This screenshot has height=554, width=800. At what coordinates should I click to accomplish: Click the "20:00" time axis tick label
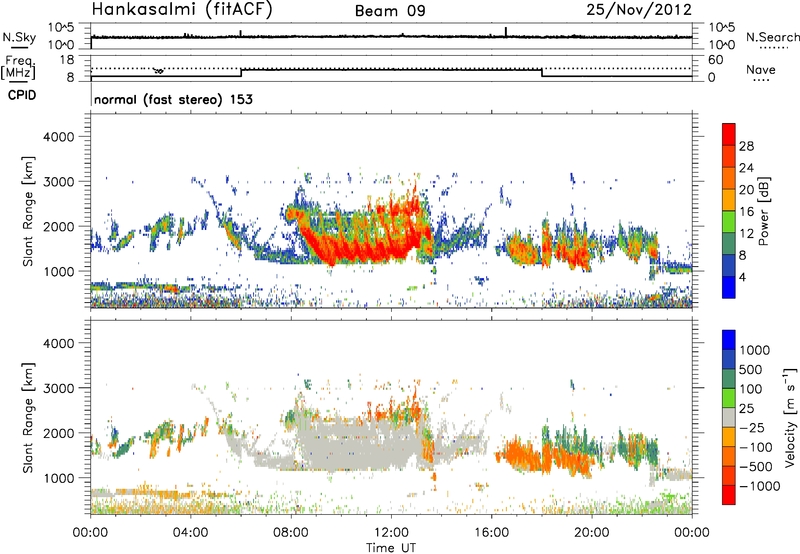pyautogui.click(x=592, y=533)
